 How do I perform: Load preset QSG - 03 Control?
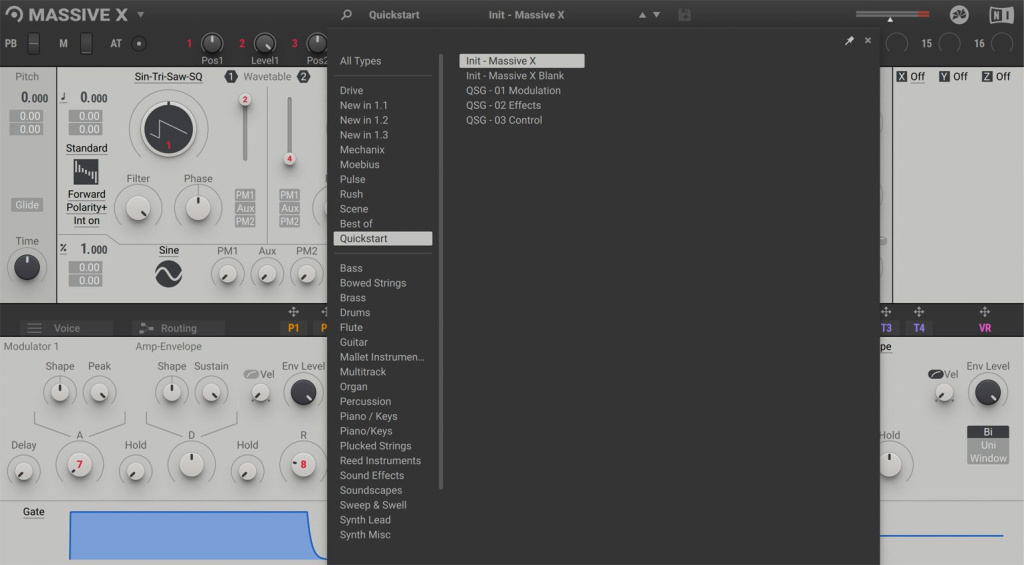click(x=504, y=120)
